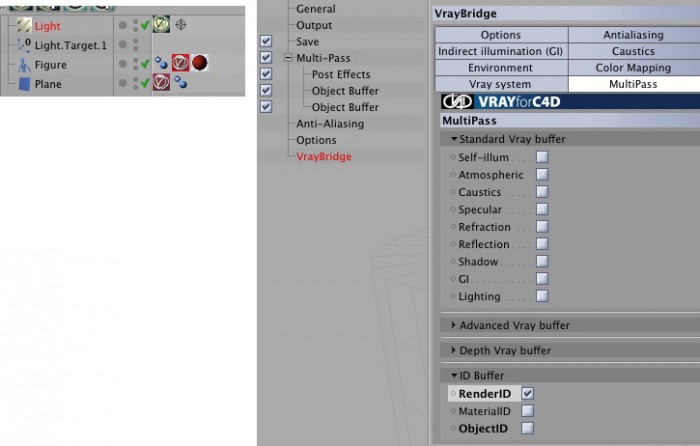Viewport: 700px width, 446px height.
Task: Click the layer dot of Light.Target.1 row
Action: coord(122,45)
